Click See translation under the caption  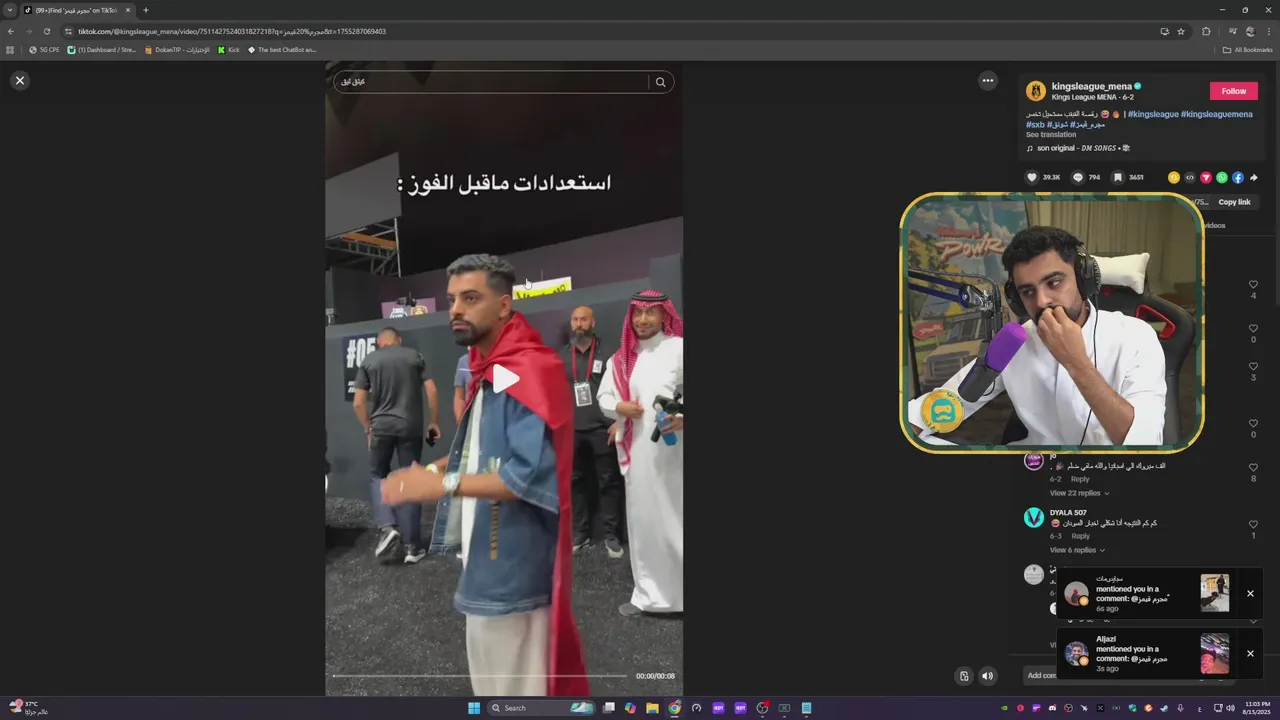(x=1051, y=134)
